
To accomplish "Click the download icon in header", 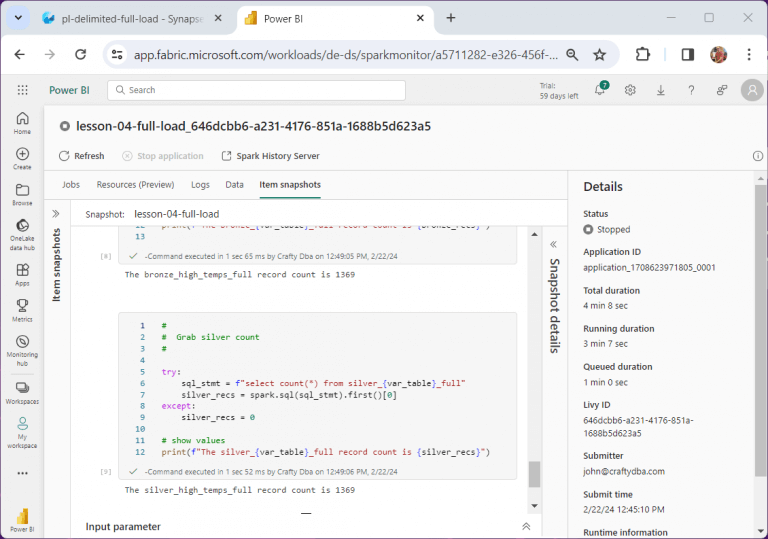I will 661,90.
